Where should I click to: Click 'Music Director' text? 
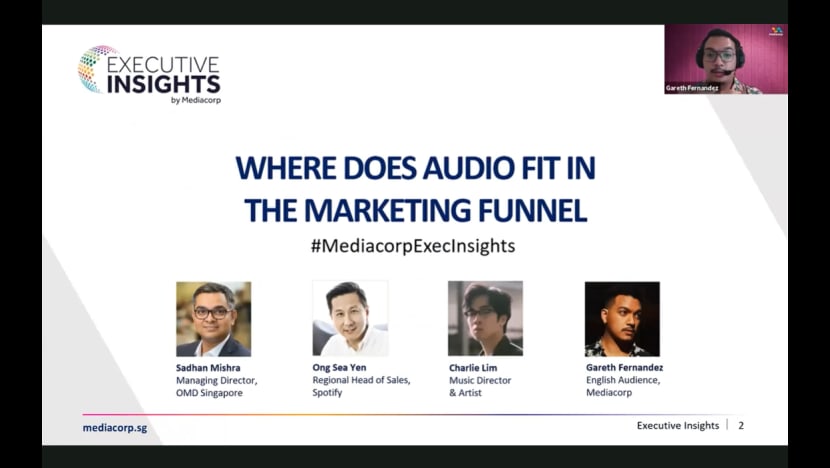480,380
